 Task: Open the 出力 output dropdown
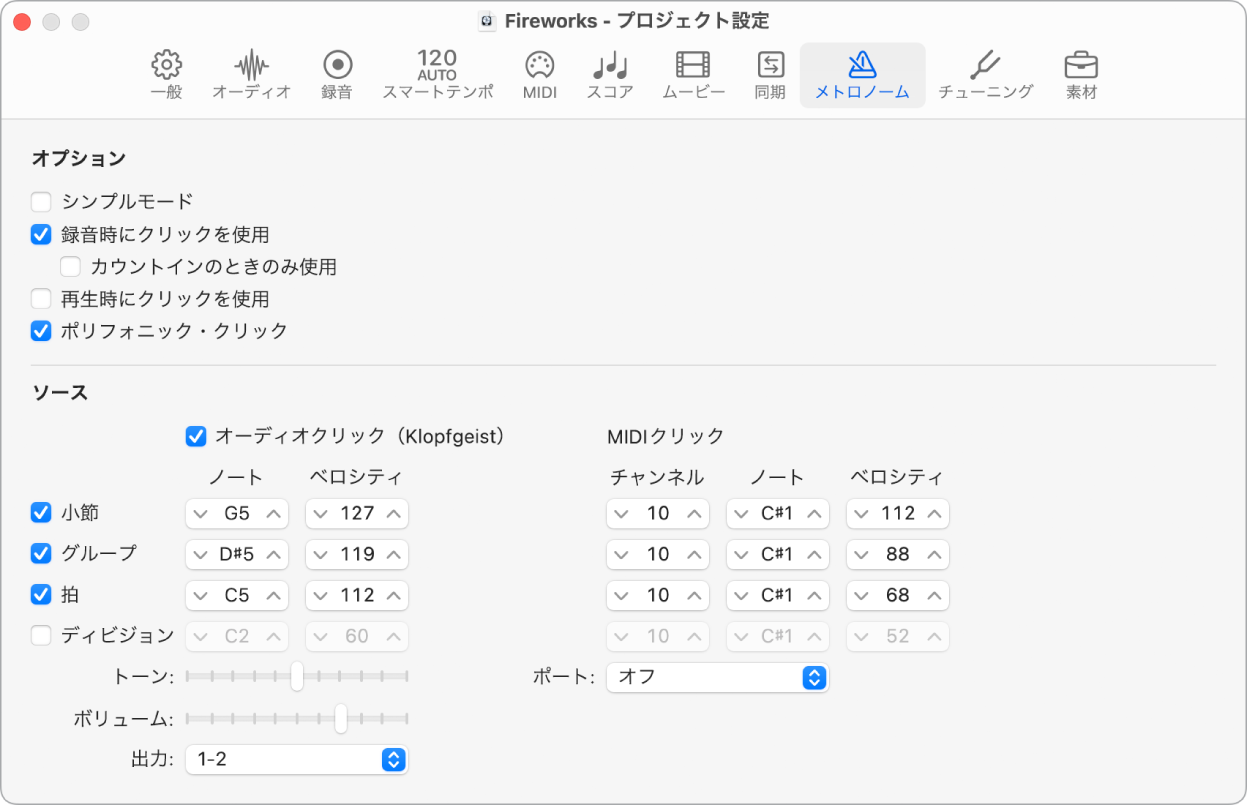click(x=296, y=759)
